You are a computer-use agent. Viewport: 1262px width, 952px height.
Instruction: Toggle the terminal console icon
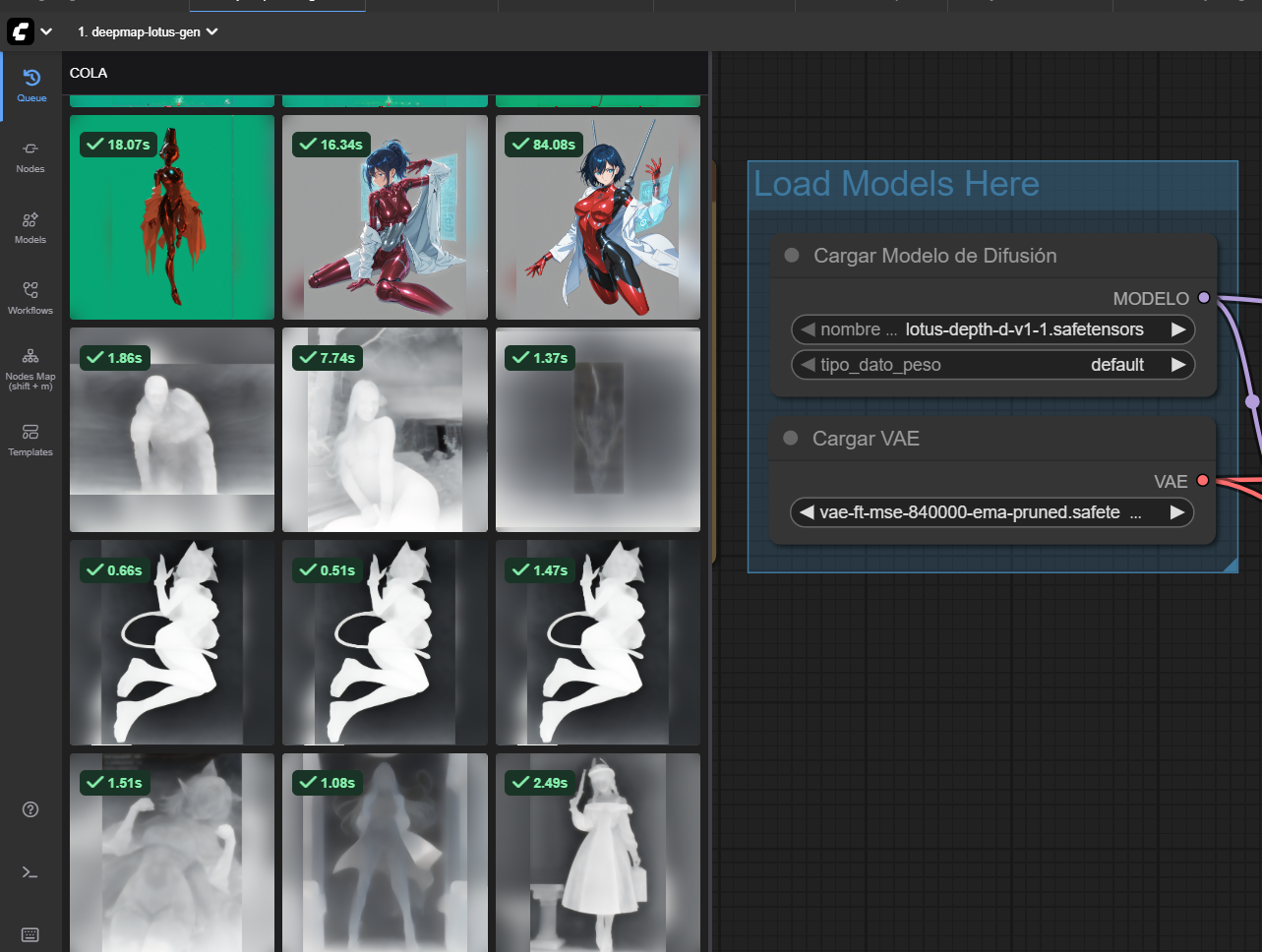tap(30, 872)
